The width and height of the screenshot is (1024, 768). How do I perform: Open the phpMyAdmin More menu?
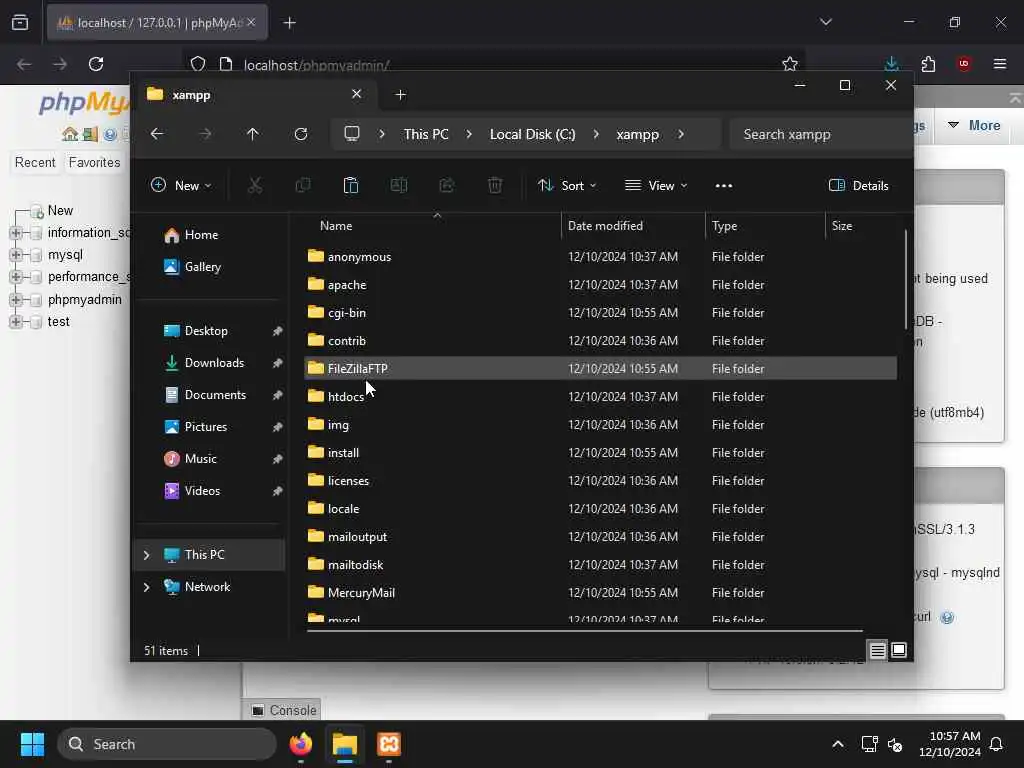tap(975, 125)
